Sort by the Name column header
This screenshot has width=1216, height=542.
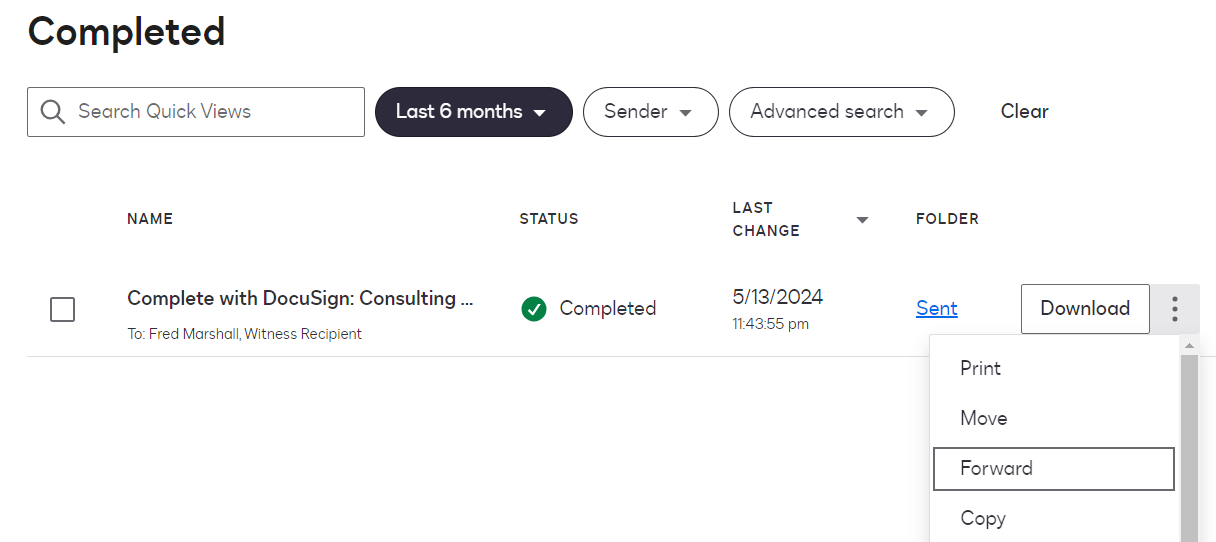(x=150, y=219)
